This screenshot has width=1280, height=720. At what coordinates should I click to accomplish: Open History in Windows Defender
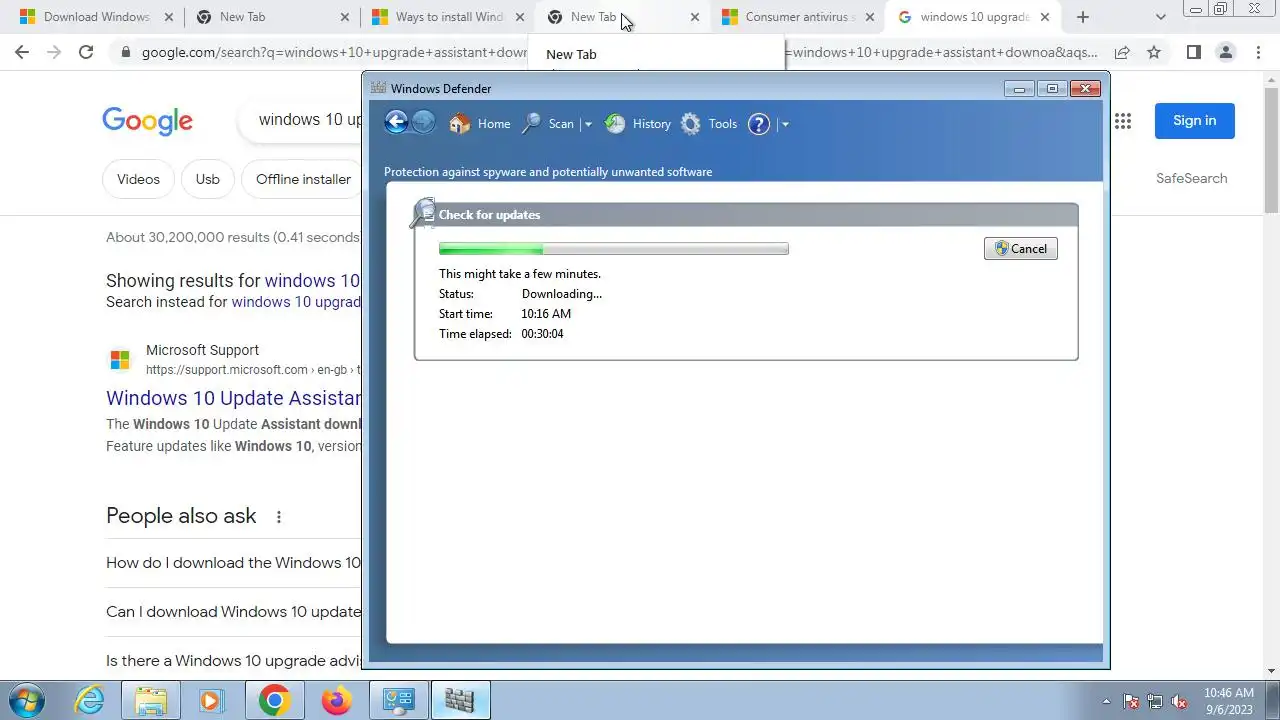pyautogui.click(x=638, y=124)
